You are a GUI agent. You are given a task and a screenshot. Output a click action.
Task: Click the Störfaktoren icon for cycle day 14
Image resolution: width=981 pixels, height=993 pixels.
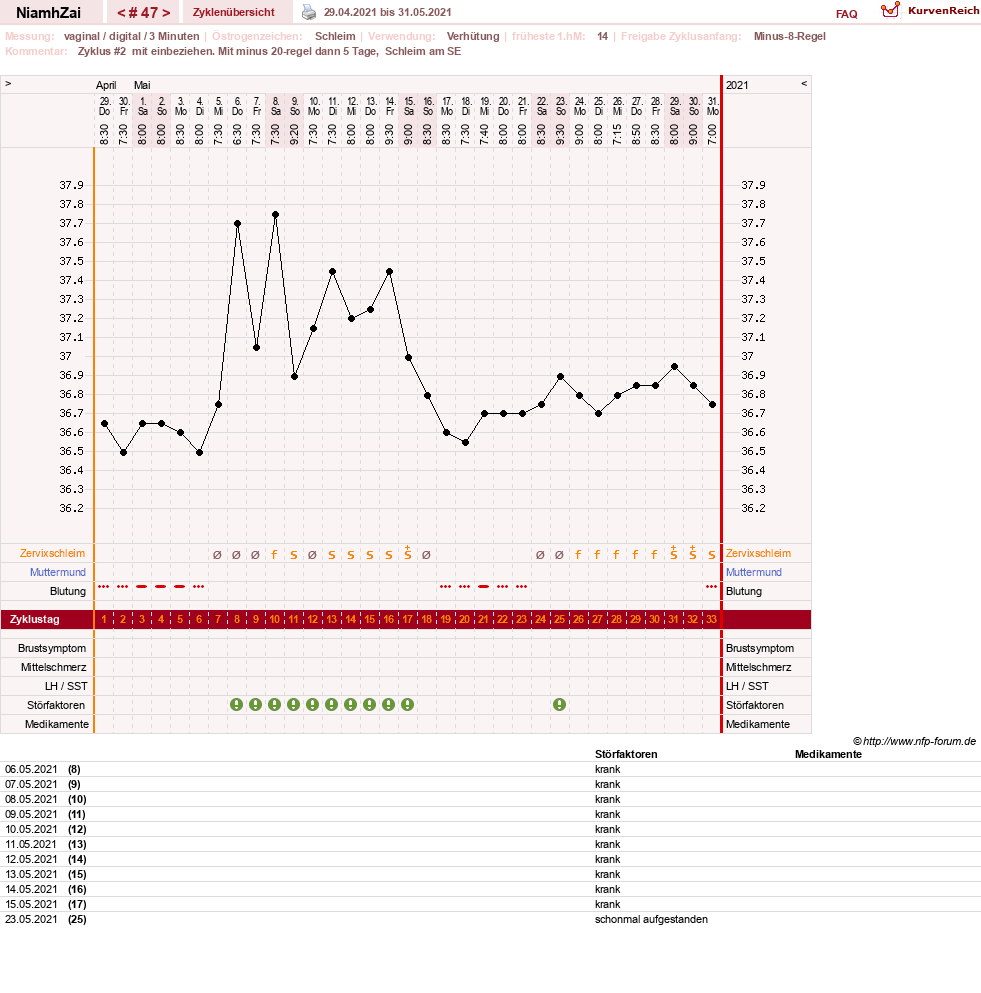(x=350, y=704)
